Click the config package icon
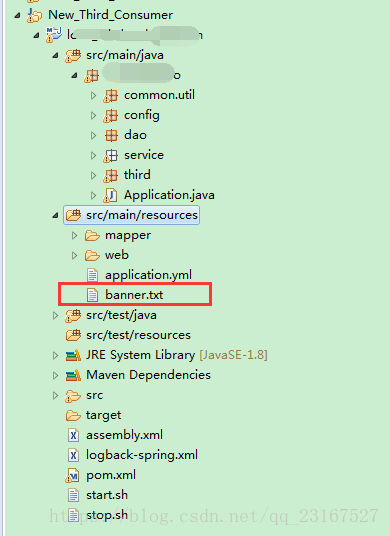The height and width of the screenshot is (536, 390). 110,116
